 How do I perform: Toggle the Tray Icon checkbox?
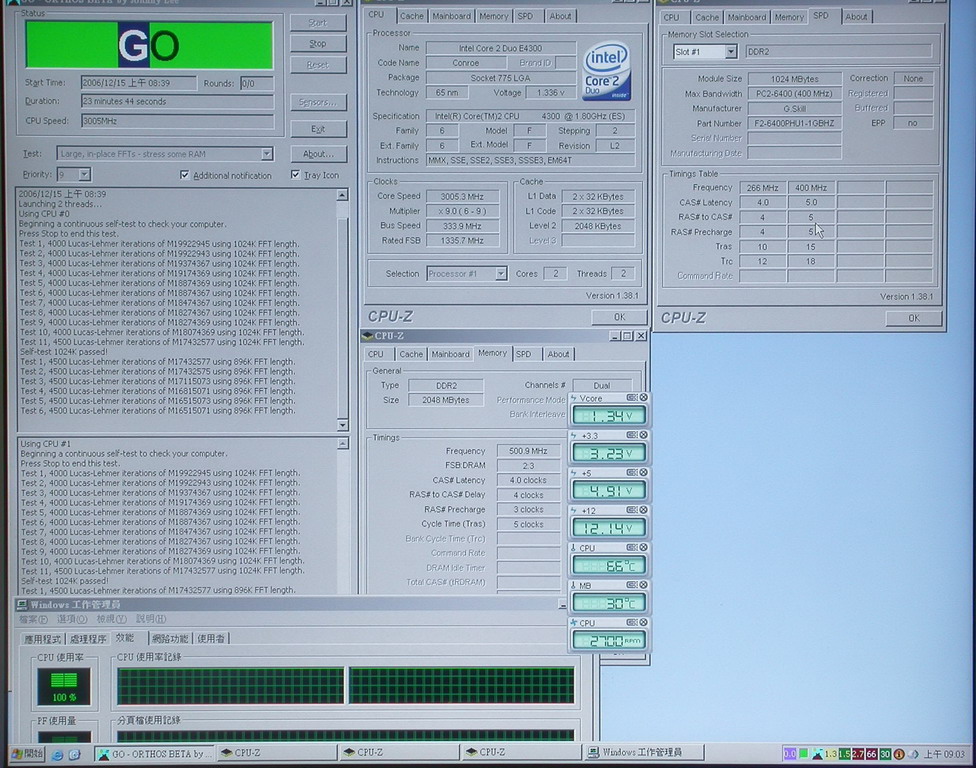[x=295, y=174]
